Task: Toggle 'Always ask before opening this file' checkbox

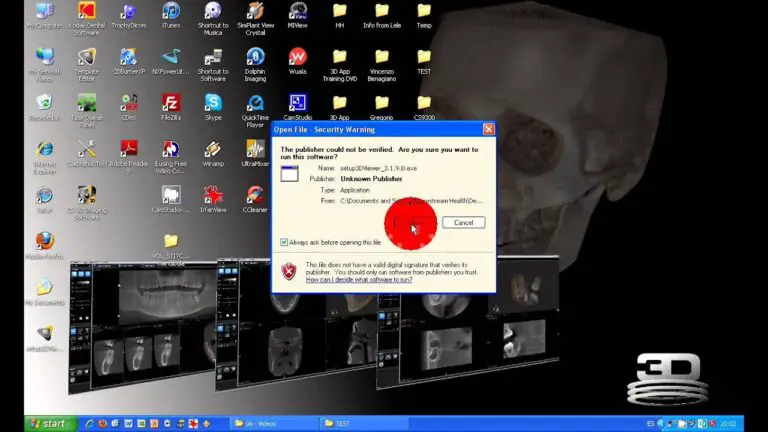Action: point(284,242)
